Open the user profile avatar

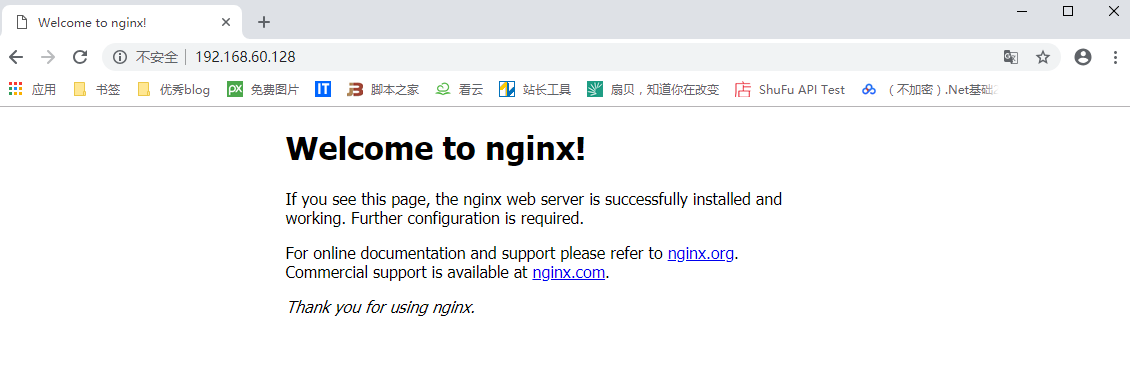1082,58
